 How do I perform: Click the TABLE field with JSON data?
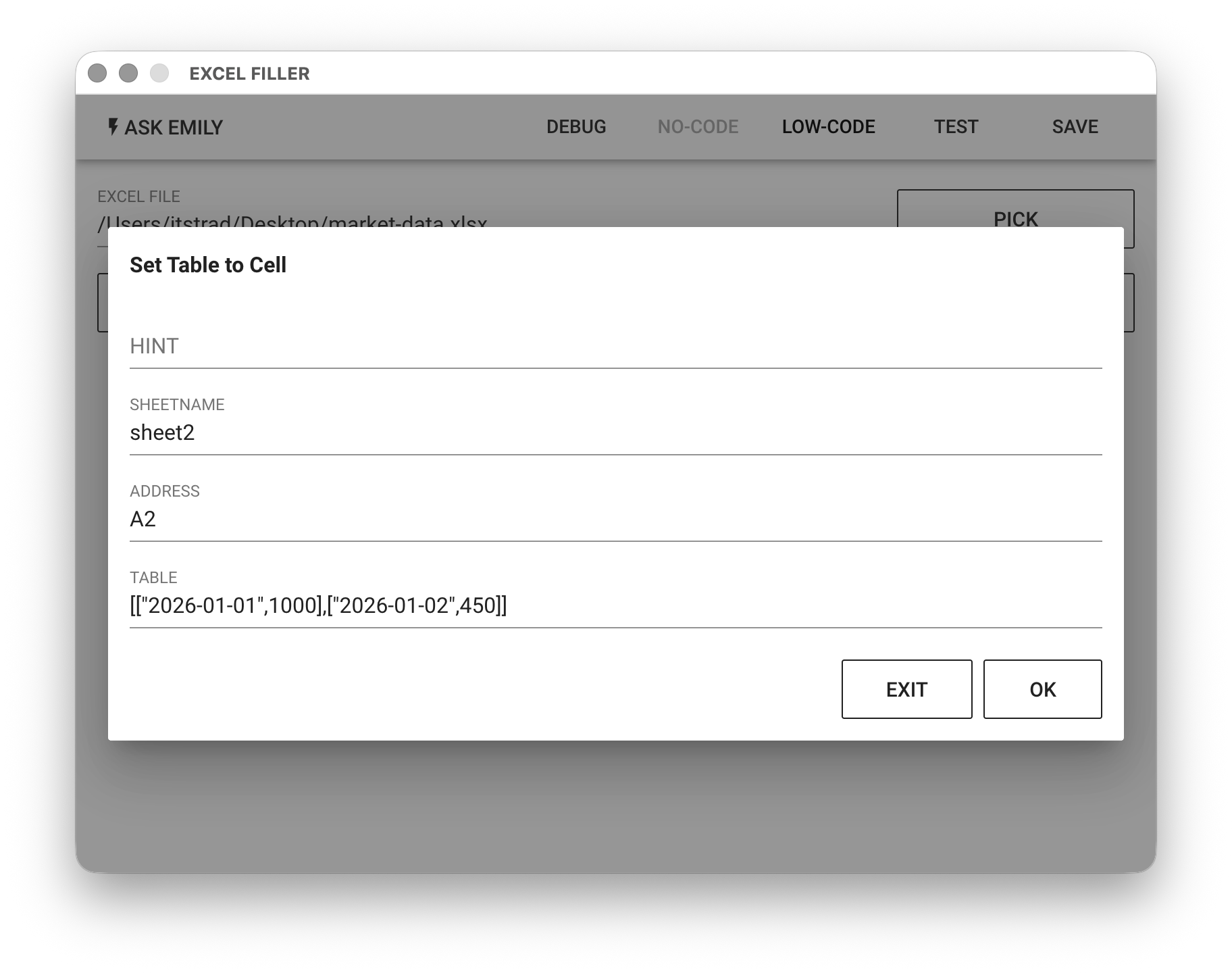[x=615, y=606]
